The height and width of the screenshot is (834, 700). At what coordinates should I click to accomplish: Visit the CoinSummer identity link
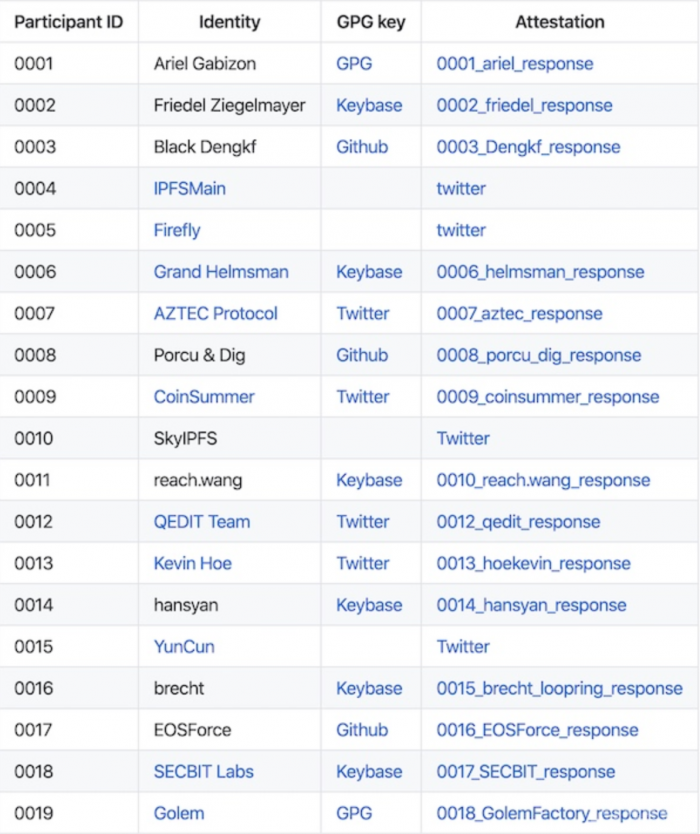click(204, 397)
